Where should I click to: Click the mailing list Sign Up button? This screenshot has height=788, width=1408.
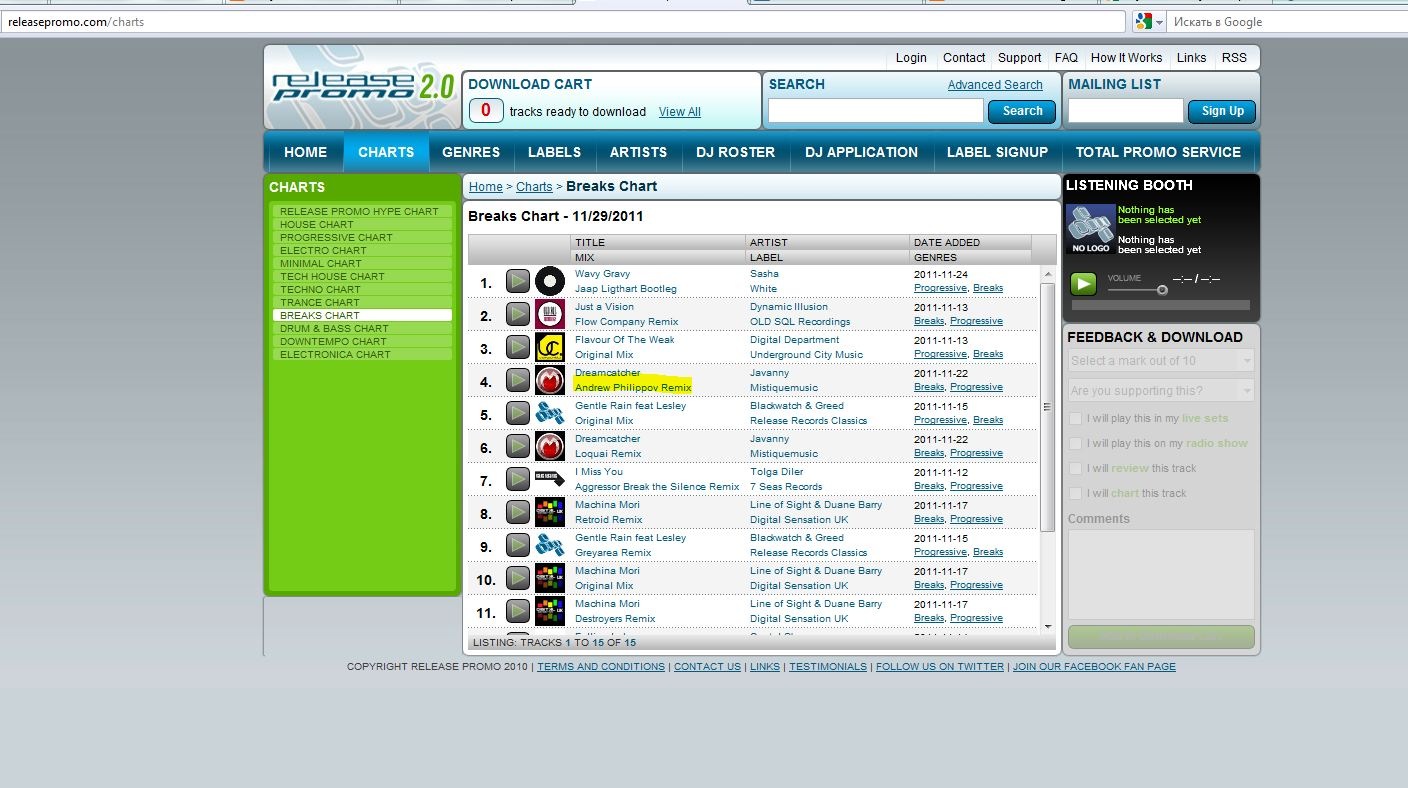[1222, 111]
